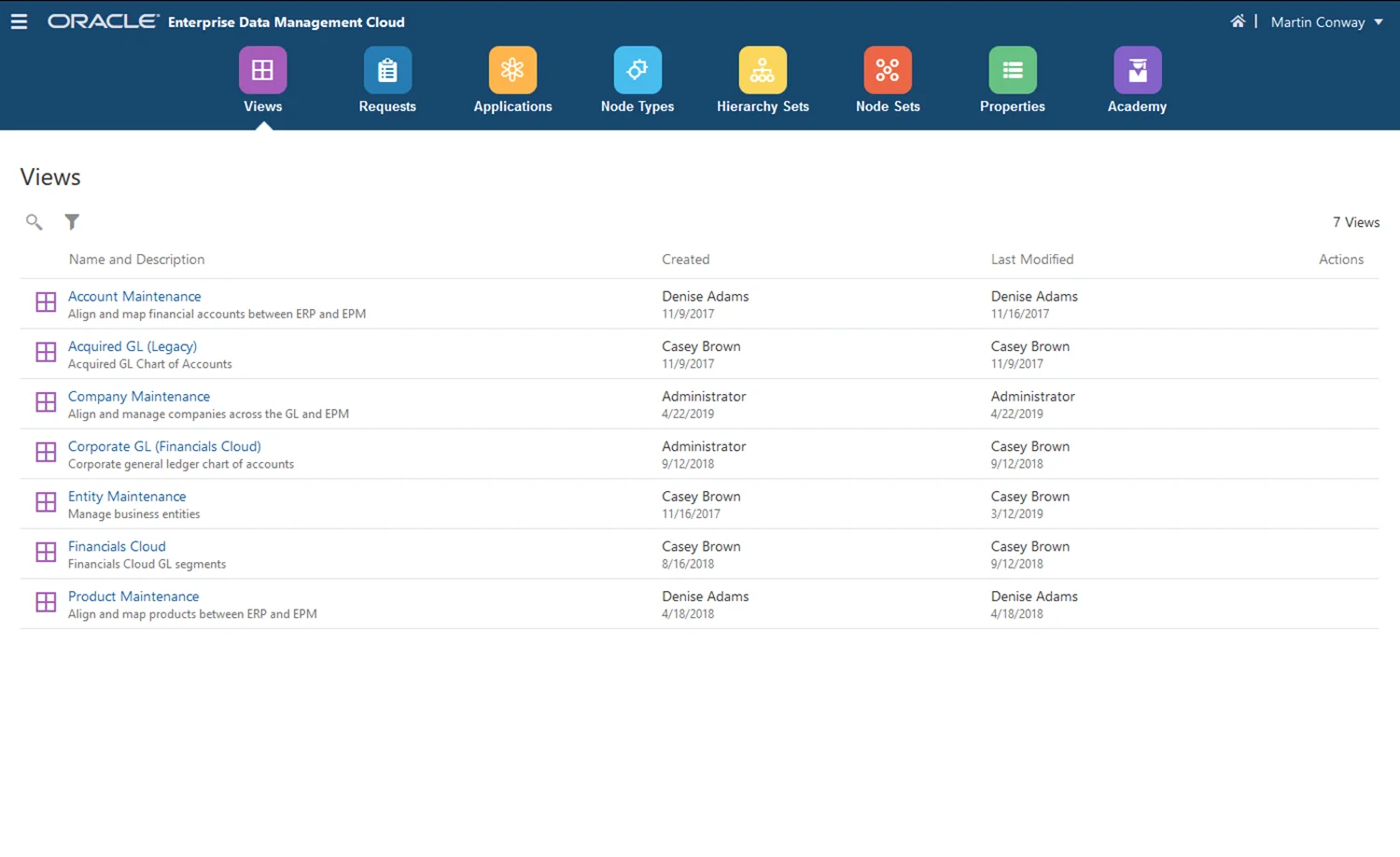This screenshot has width=1400, height=857.
Task: Go to the Home page icon
Action: [x=1238, y=21]
